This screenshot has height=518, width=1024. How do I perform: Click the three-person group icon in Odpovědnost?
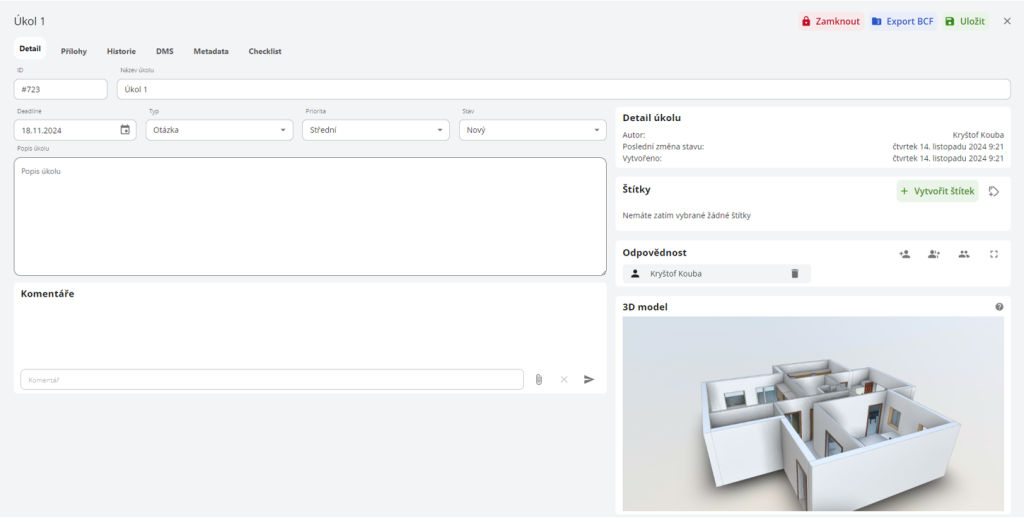point(964,254)
